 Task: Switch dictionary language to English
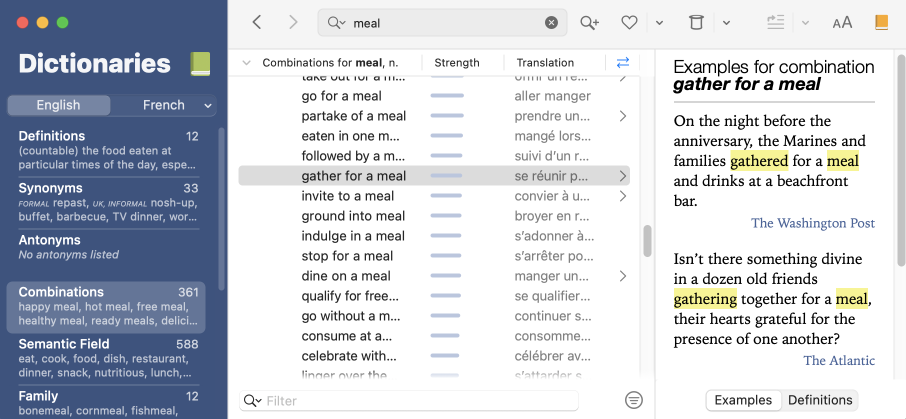(58, 105)
